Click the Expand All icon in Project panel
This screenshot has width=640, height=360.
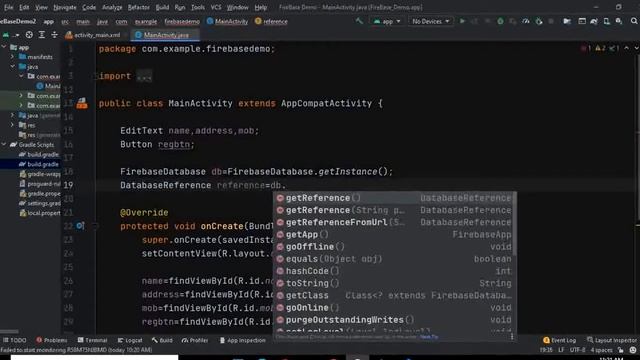(42, 35)
